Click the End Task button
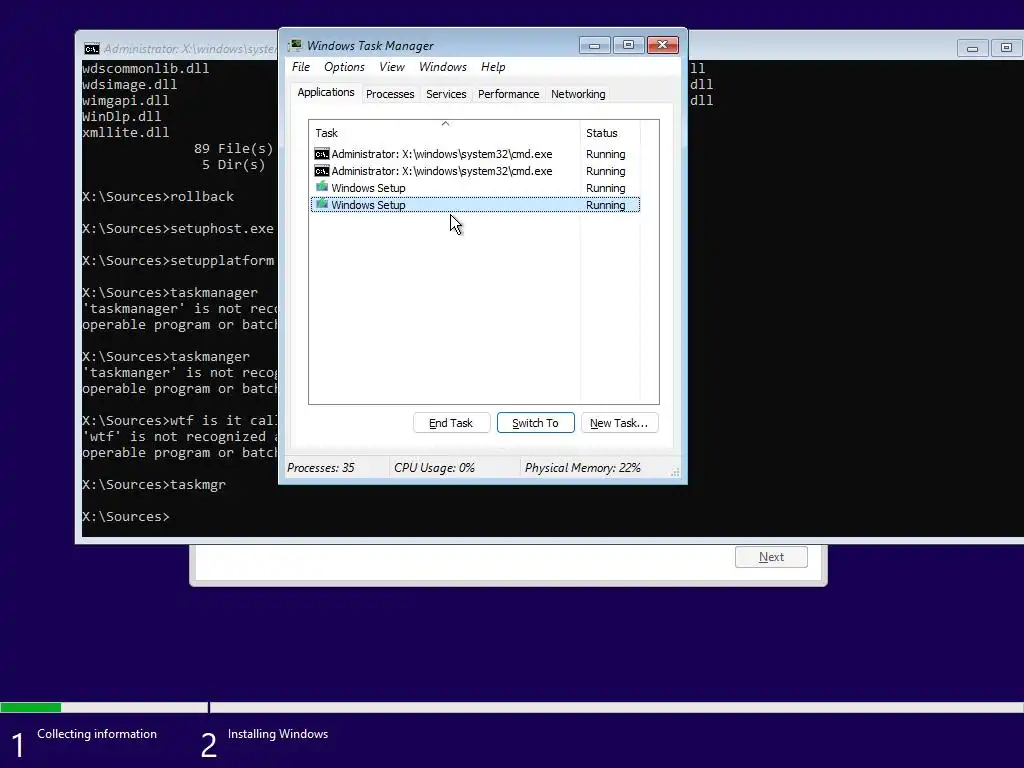Image resolution: width=1024 pixels, height=768 pixels. click(451, 423)
